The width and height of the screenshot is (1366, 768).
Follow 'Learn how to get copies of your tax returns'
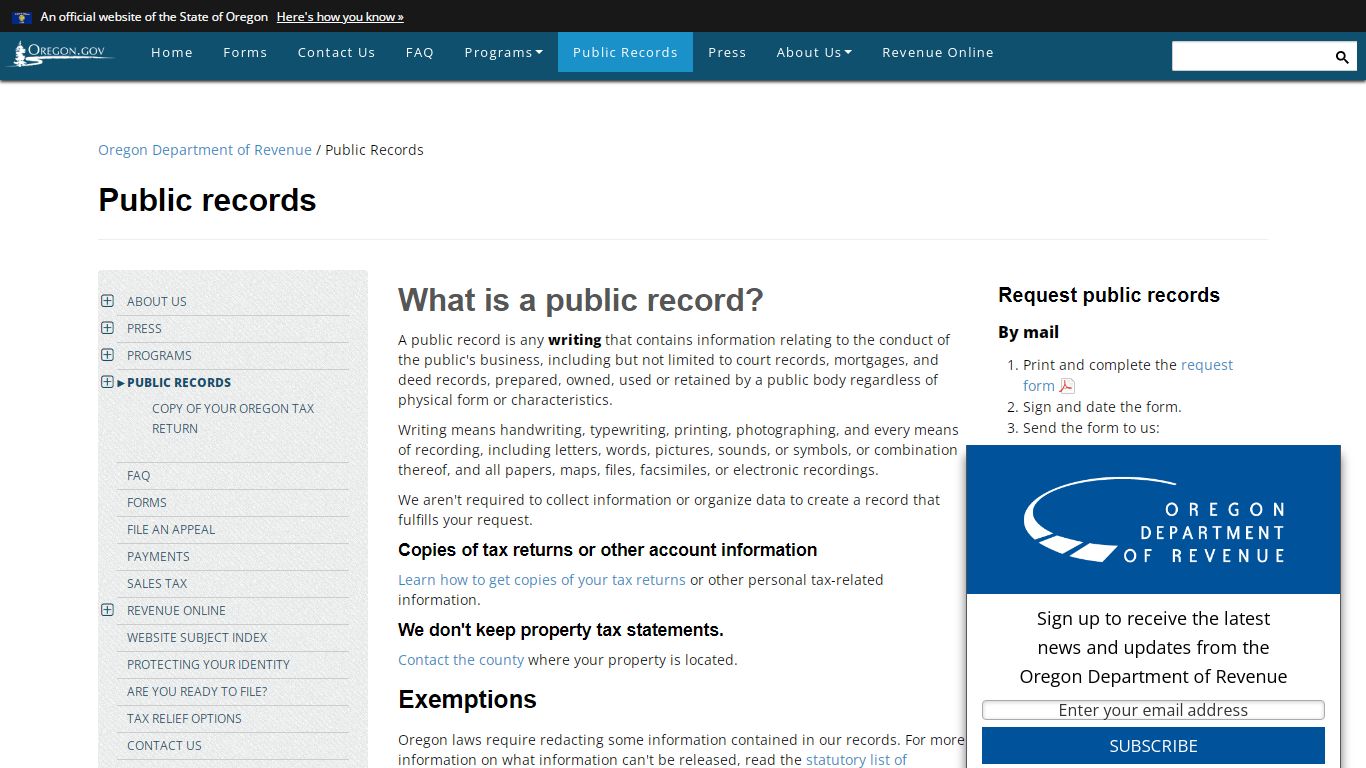542,580
